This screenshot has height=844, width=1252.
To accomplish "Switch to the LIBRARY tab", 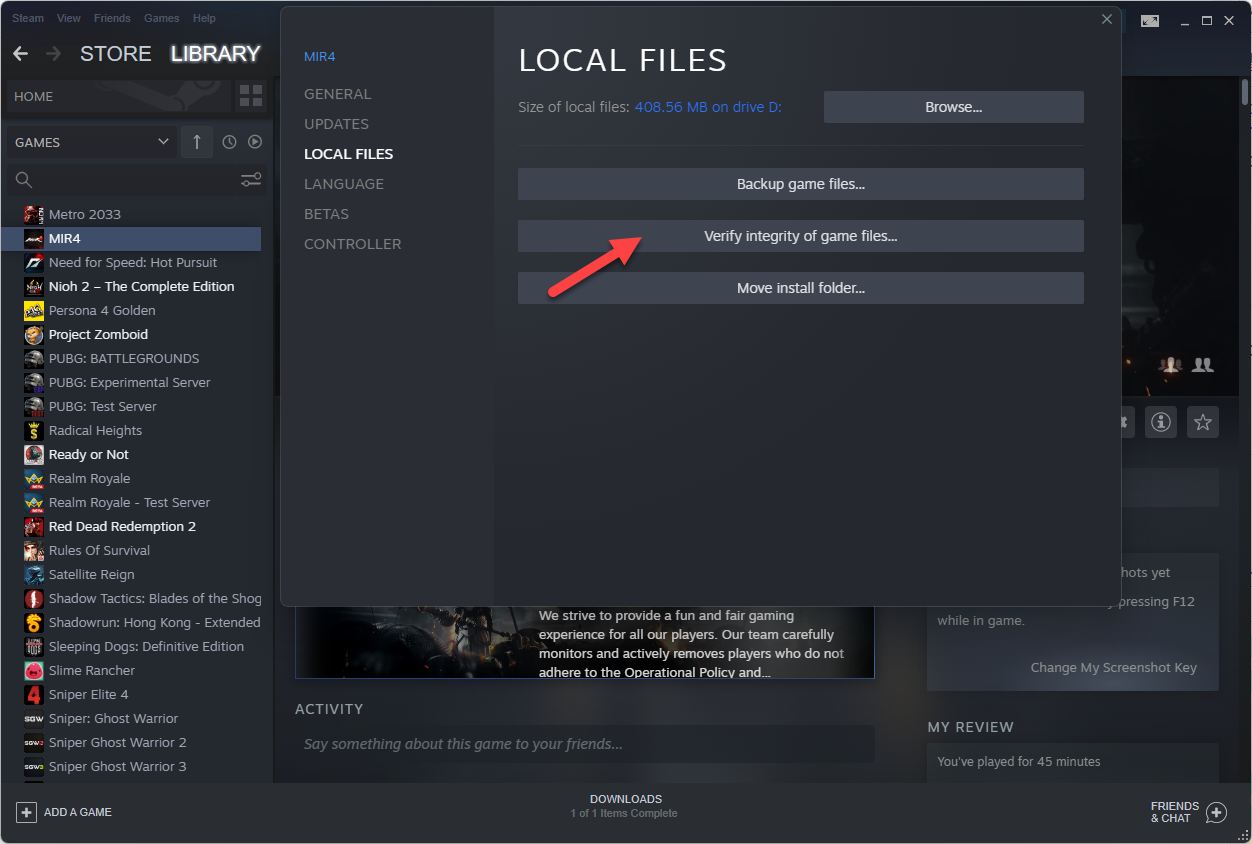I will (x=216, y=54).
